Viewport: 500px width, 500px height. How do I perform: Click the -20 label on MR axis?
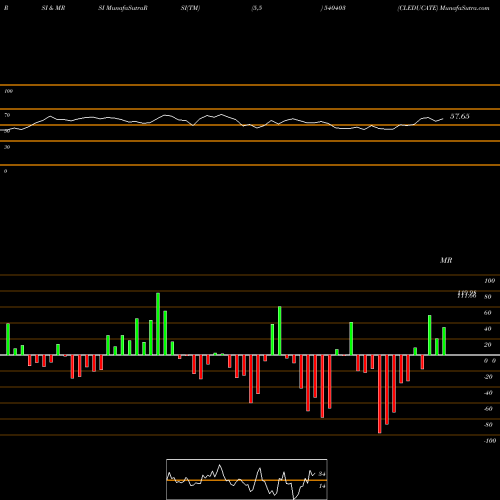tap(488, 377)
